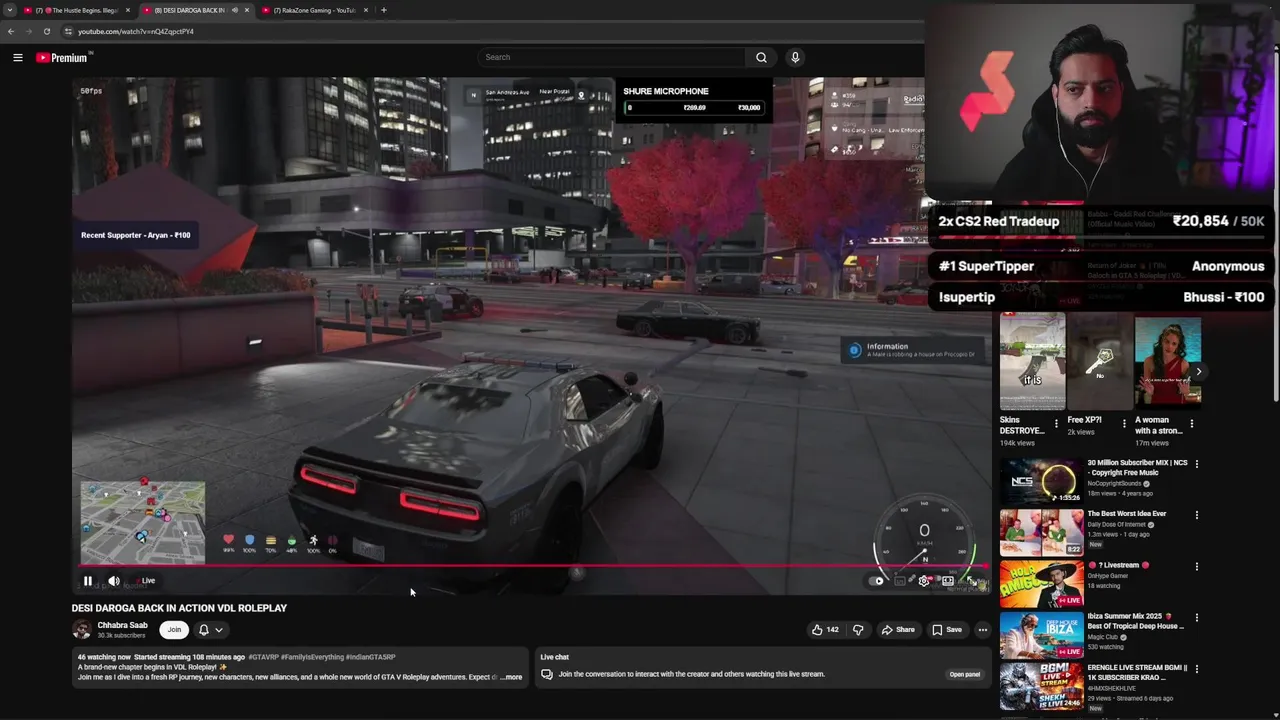The image size is (1280, 720).
Task: Open the notification bell dropdown for Chhabra Saab
Action: point(210,630)
